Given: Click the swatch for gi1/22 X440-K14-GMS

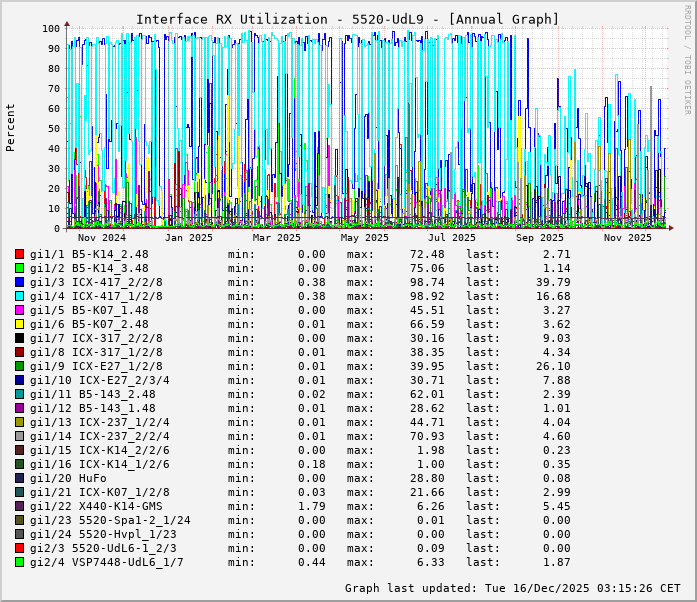Looking at the screenshot, I should tap(19, 506).
